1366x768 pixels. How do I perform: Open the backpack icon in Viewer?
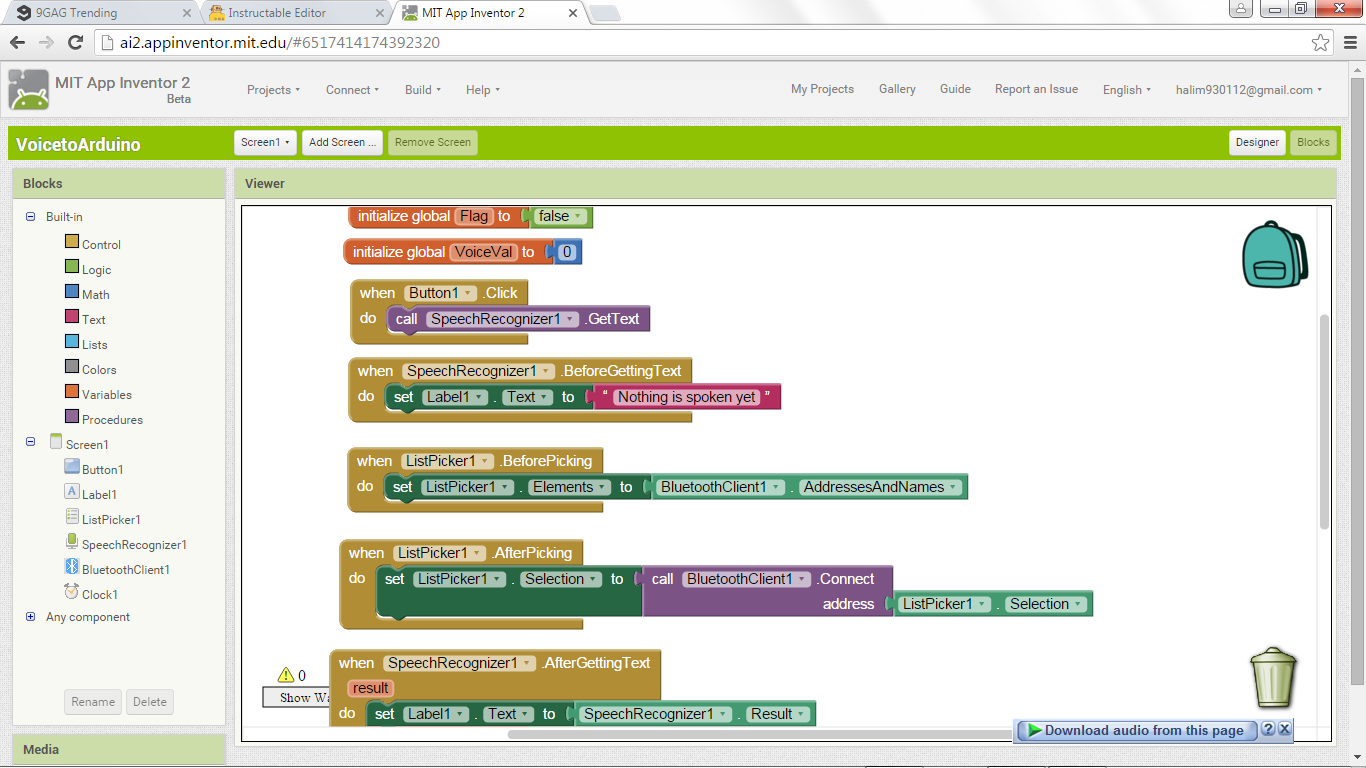click(1274, 255)
